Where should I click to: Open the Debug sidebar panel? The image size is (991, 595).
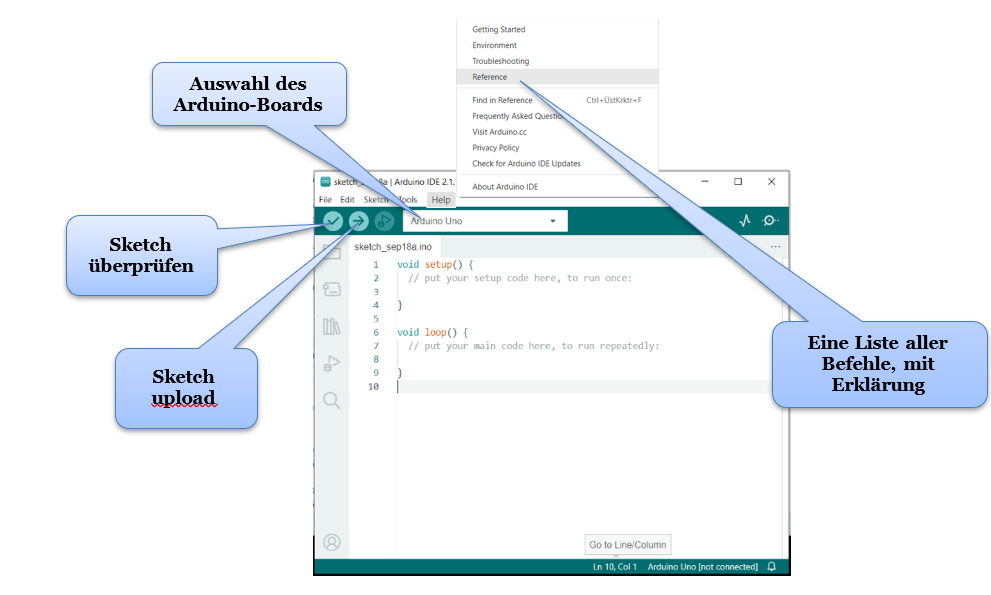click(x=332, y=364)
